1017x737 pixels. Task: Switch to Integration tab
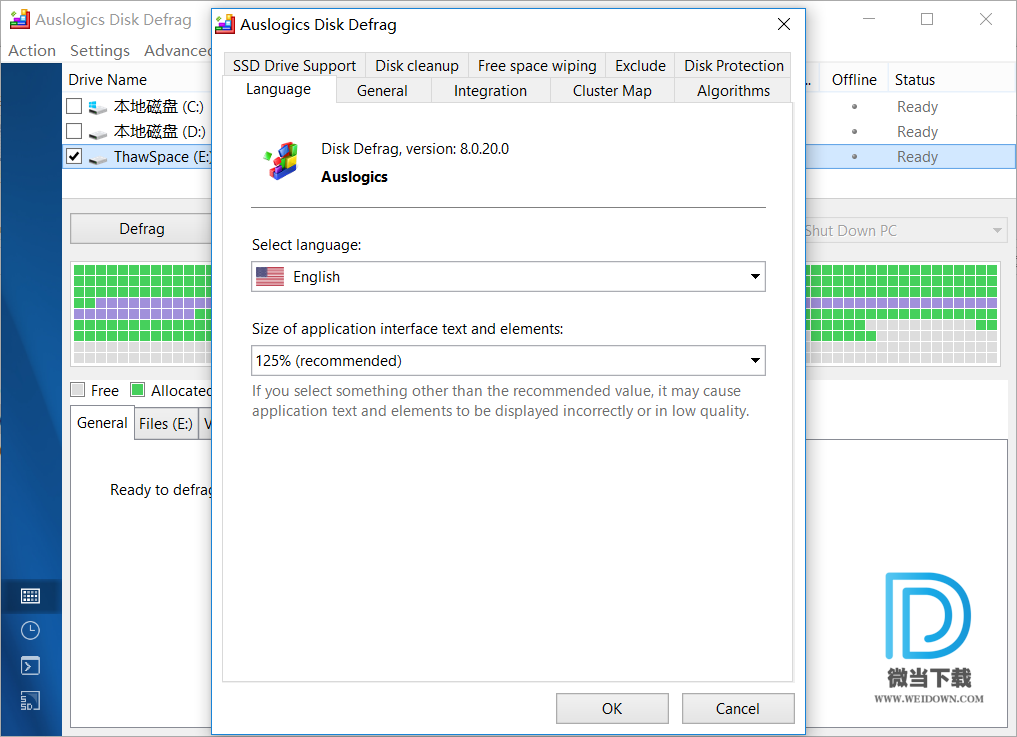point(490,91)
